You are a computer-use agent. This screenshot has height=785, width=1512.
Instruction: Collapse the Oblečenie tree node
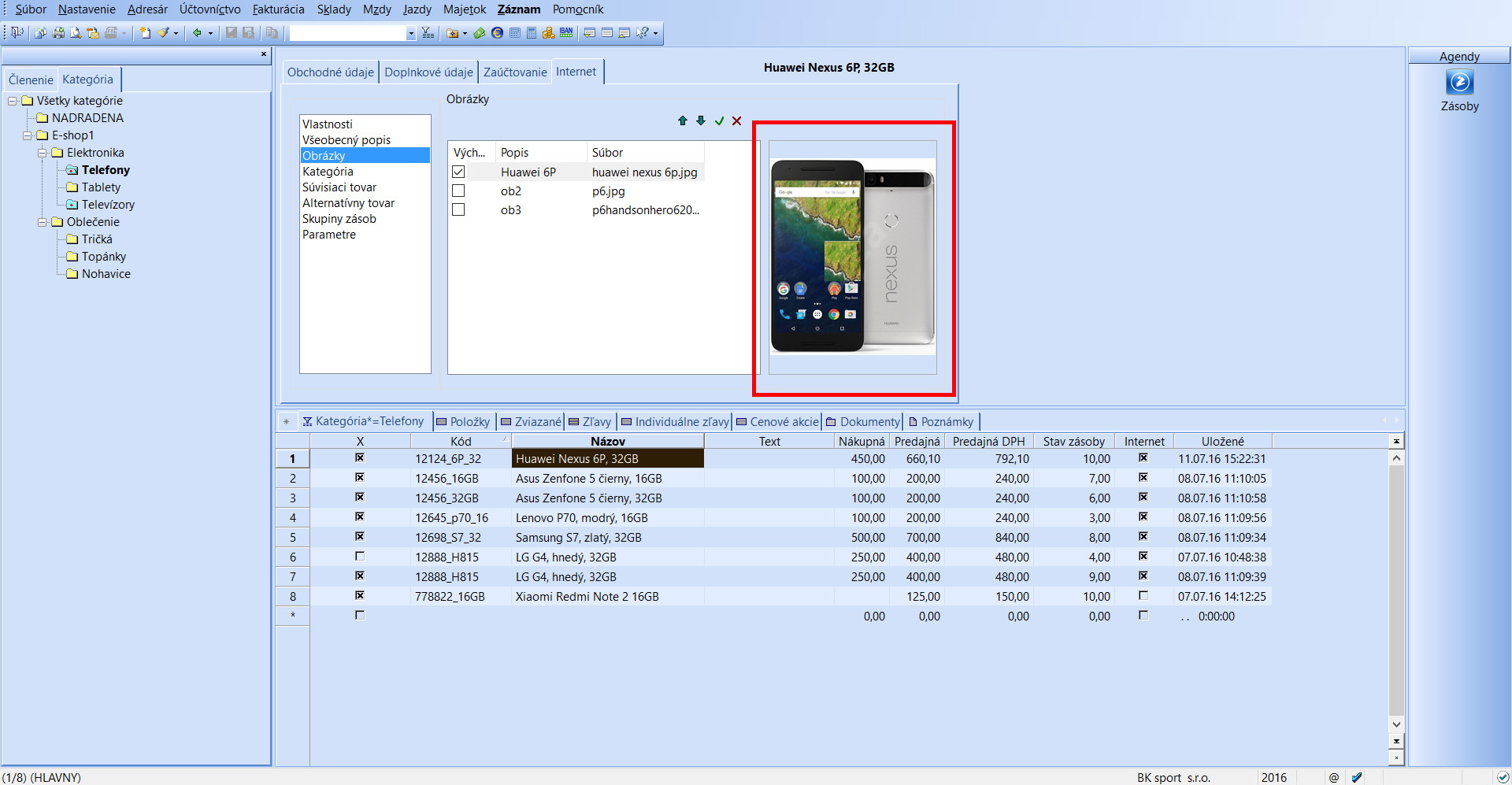[43, 222]
